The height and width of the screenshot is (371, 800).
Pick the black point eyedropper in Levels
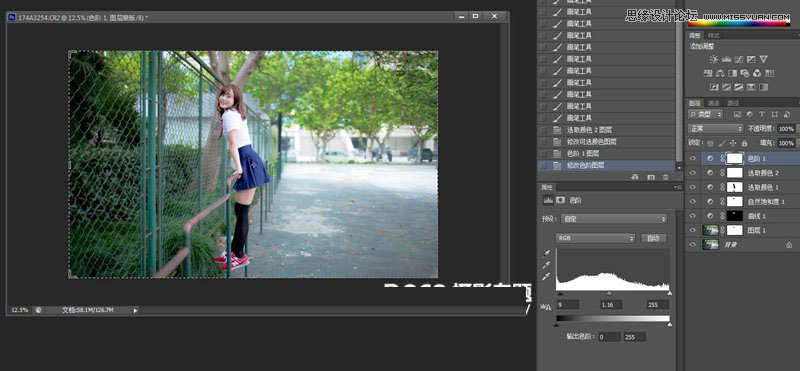tap(546, 254)
